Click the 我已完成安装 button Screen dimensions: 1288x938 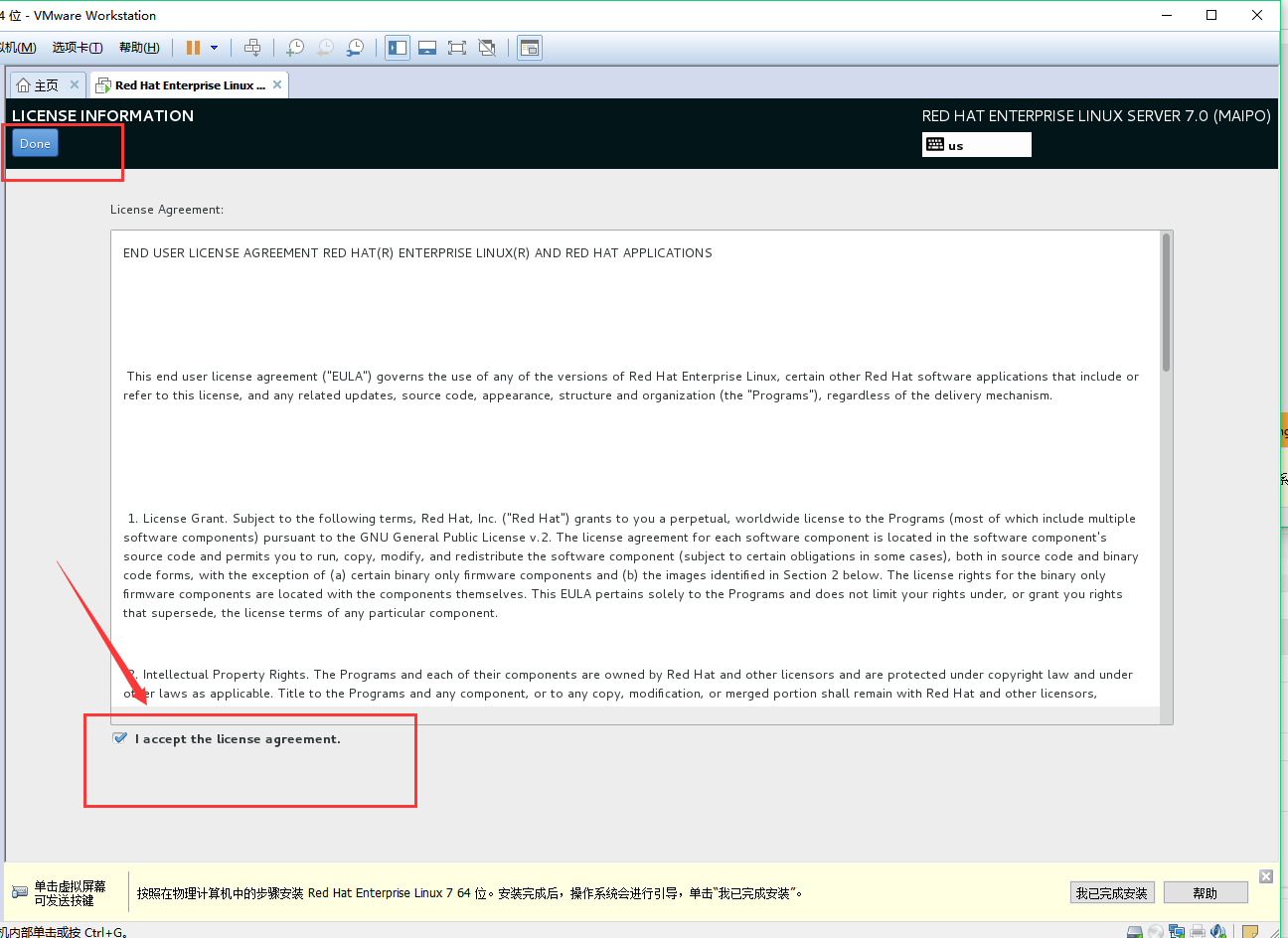[1112, 893]
